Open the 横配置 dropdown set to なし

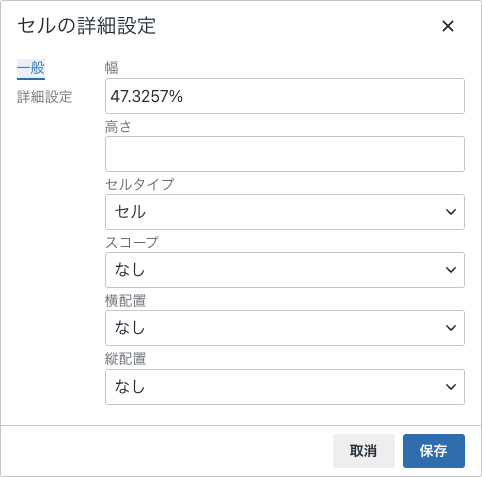click(x=285, y=328)
